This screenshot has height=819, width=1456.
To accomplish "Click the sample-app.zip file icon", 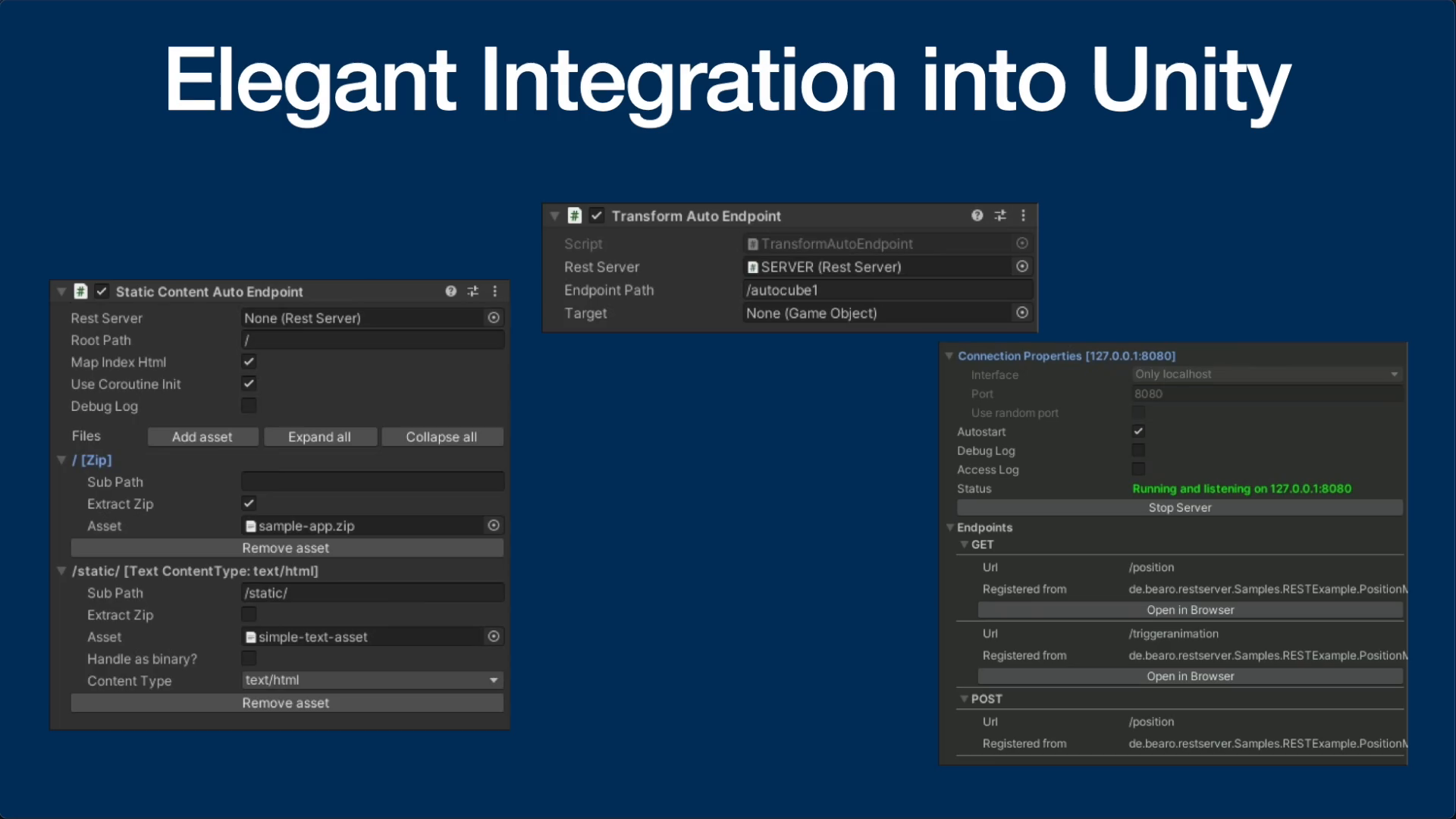I will (x=250, y=526).
